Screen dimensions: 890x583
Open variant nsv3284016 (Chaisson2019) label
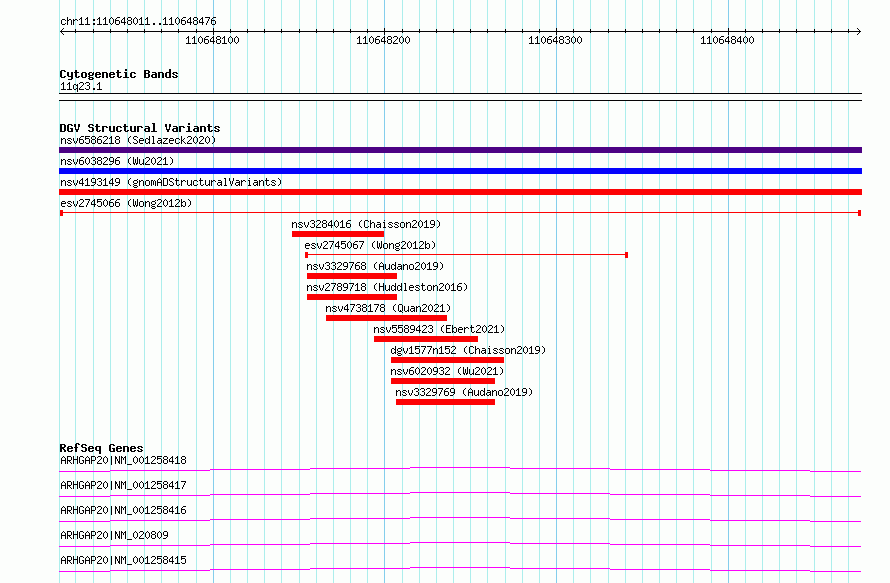pos(366,224)
